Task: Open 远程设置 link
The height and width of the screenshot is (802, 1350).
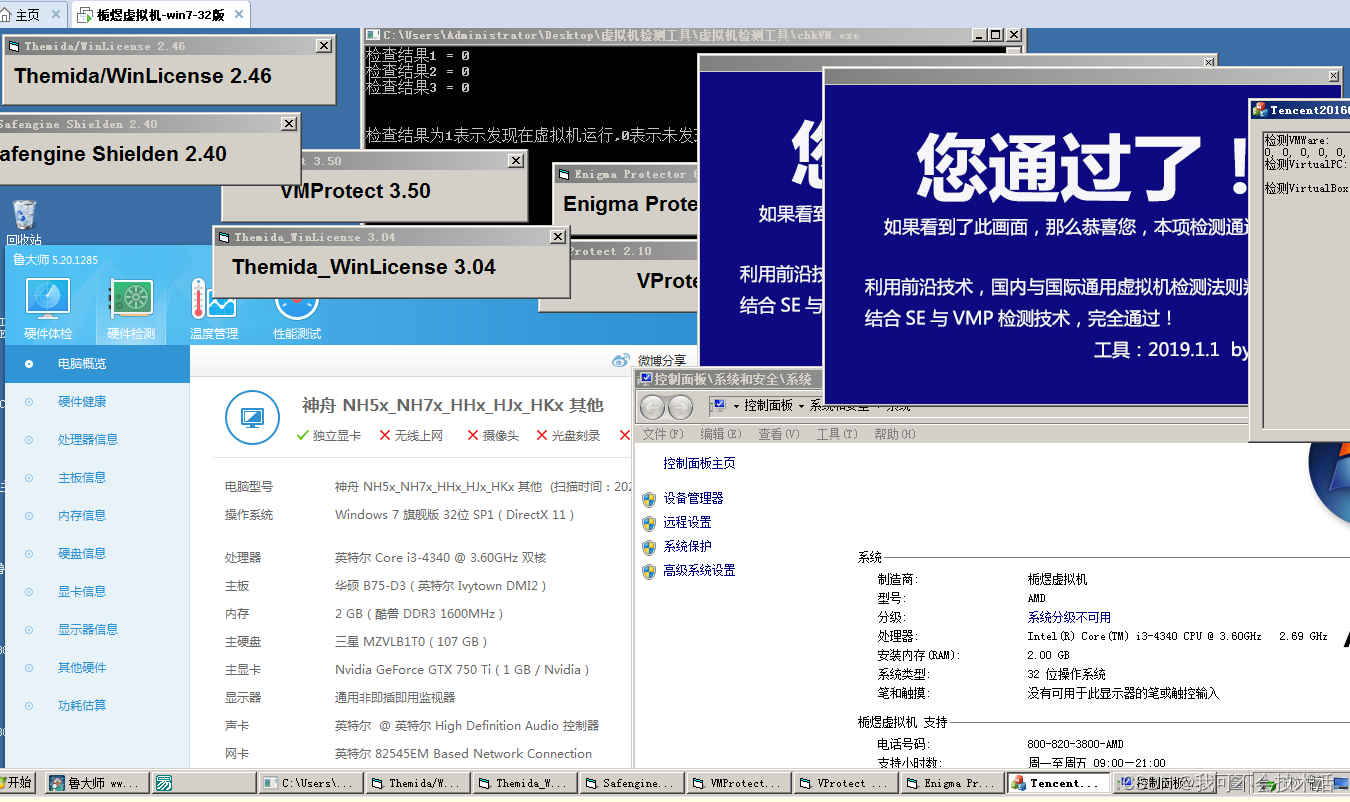Action: (687, 522)
